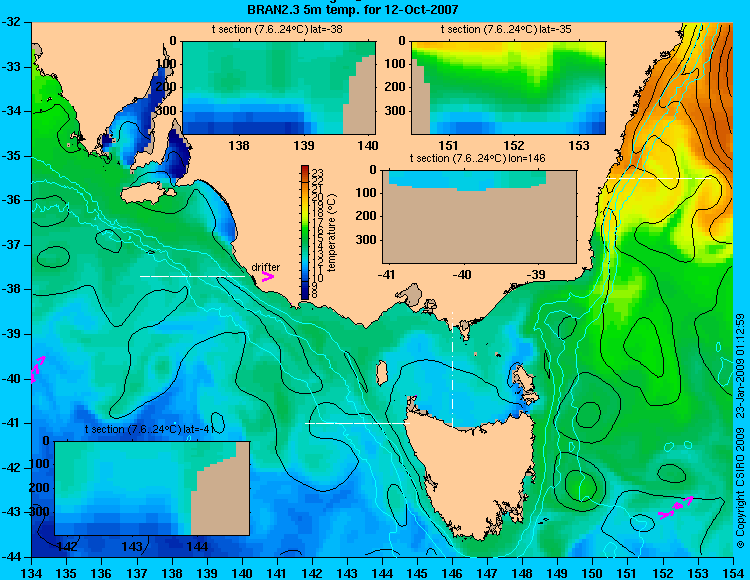Click Kangaroo Island on the map
Screen dimensions: 750x580
click(147, 194)
